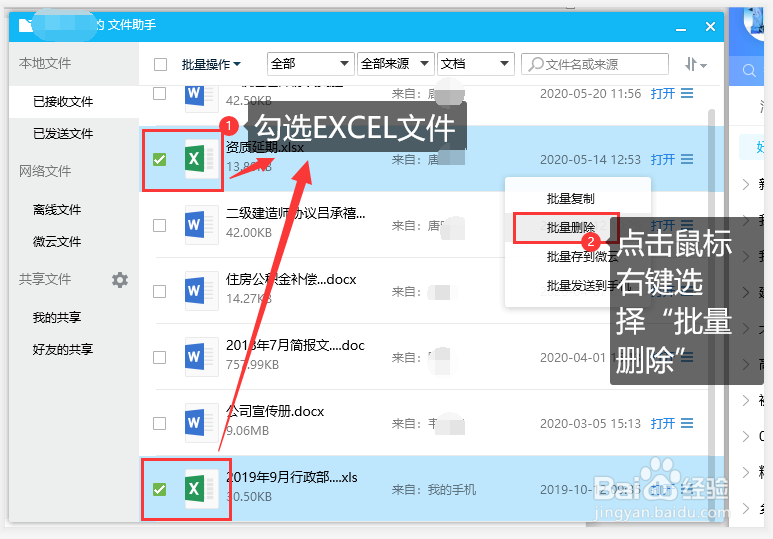Screen dimensions: 773x539
Task: Click file name 资质延期.xlsx
Action: [x=265, y=147]
